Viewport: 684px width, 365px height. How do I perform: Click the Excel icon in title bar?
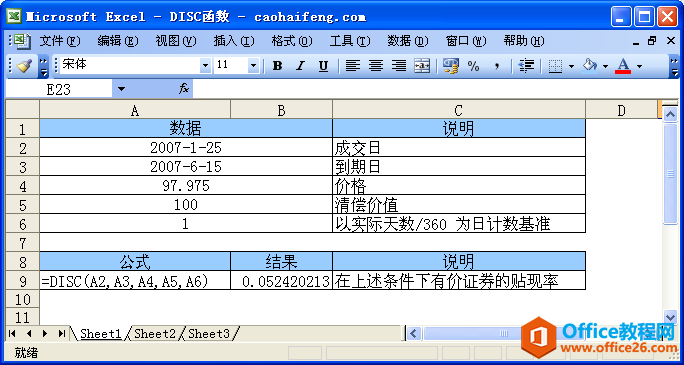15,17
